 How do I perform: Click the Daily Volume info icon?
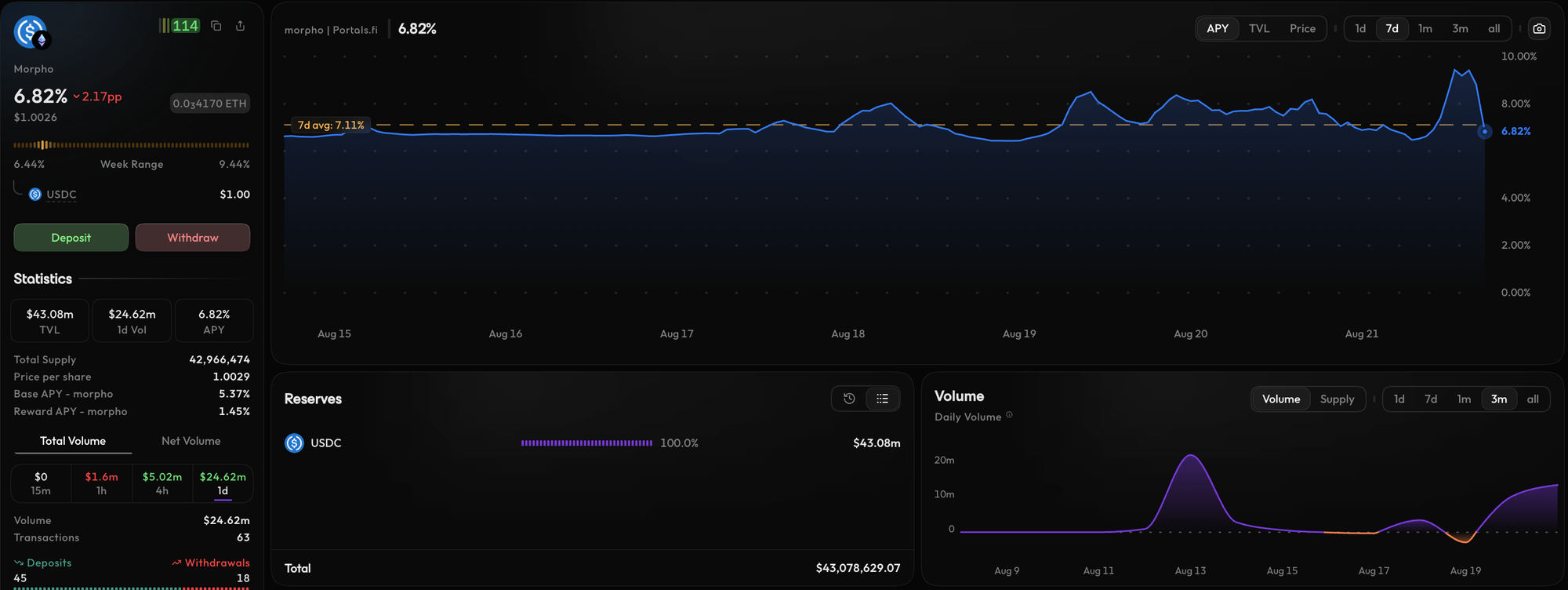tap(1009, 415)
